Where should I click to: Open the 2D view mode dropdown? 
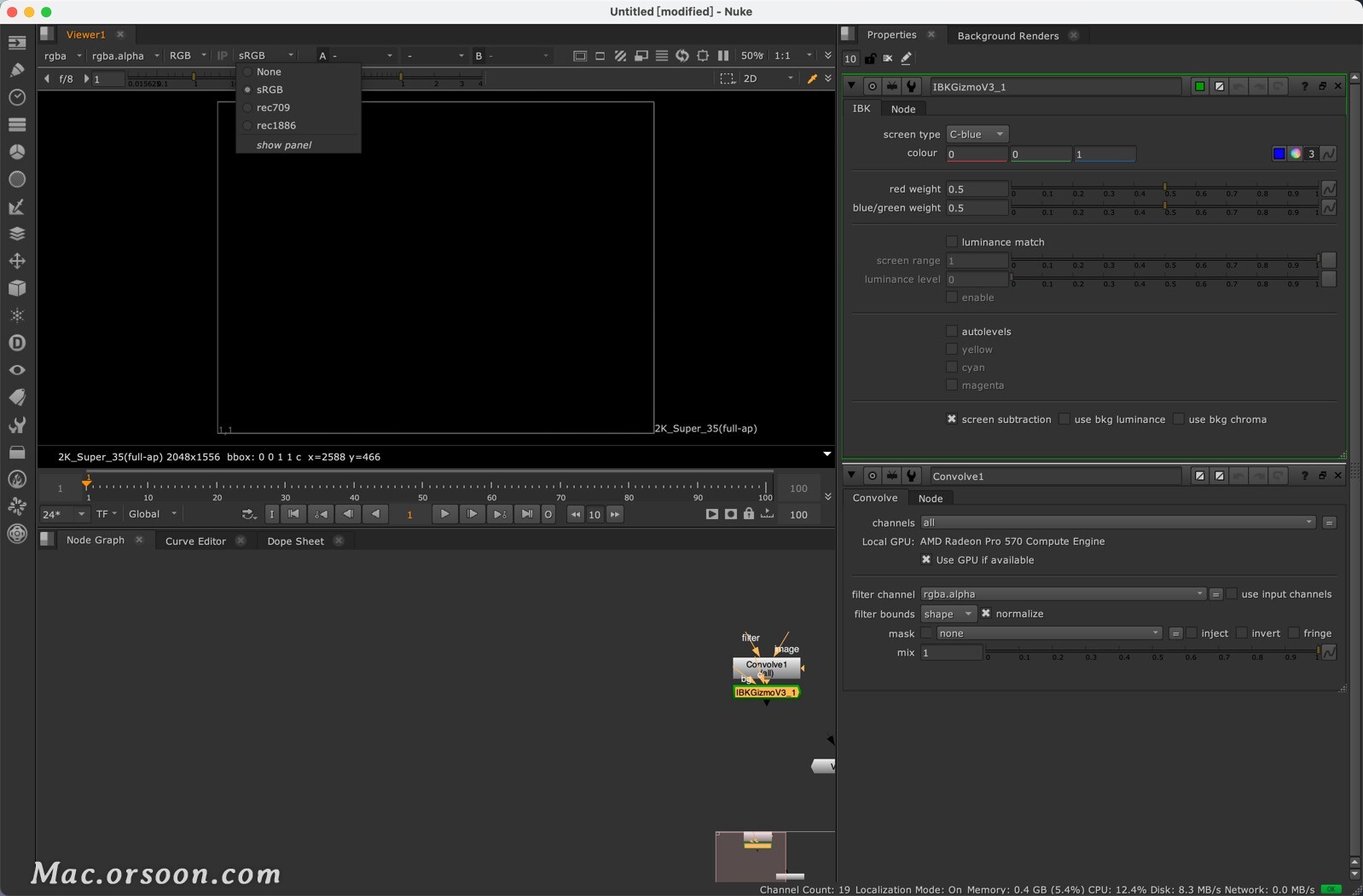[x=768, y=78]
